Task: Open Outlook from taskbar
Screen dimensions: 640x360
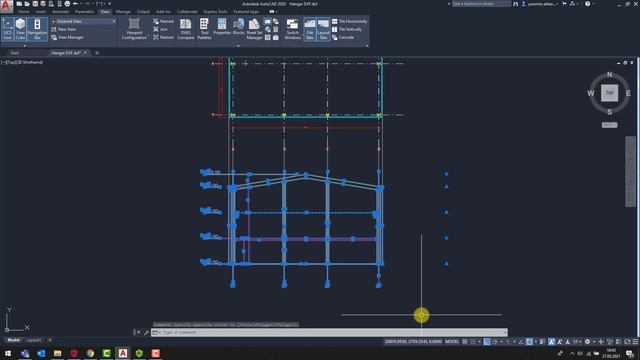Action: pos(41,353)
